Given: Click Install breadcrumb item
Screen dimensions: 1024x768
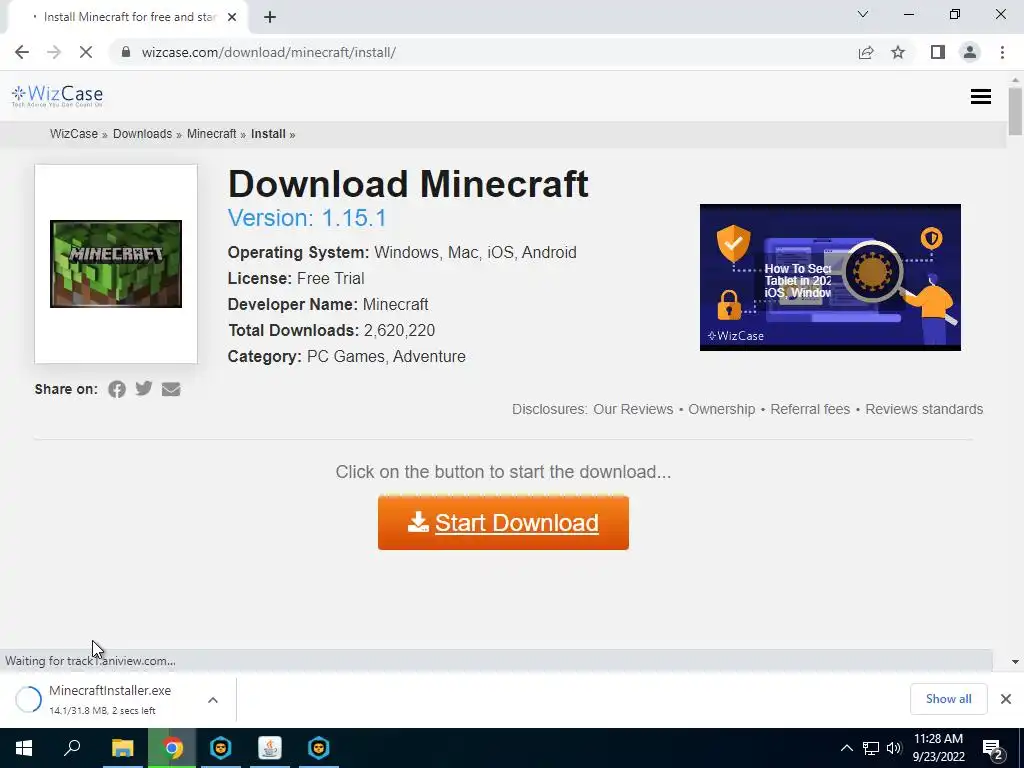Looking at the screenshot, I should [x=268, y=134].
